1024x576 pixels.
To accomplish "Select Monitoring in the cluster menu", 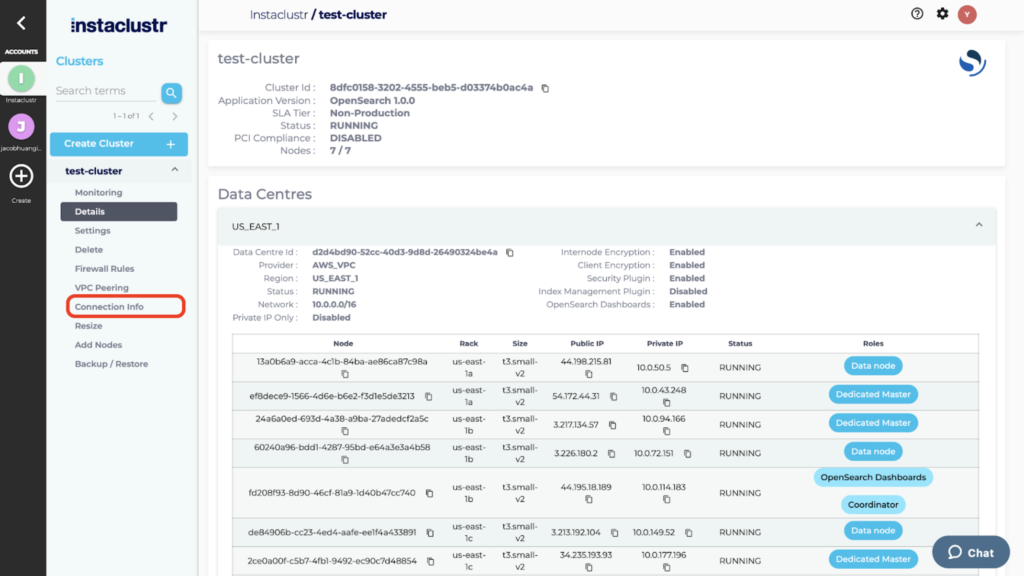I will (98, 193).
